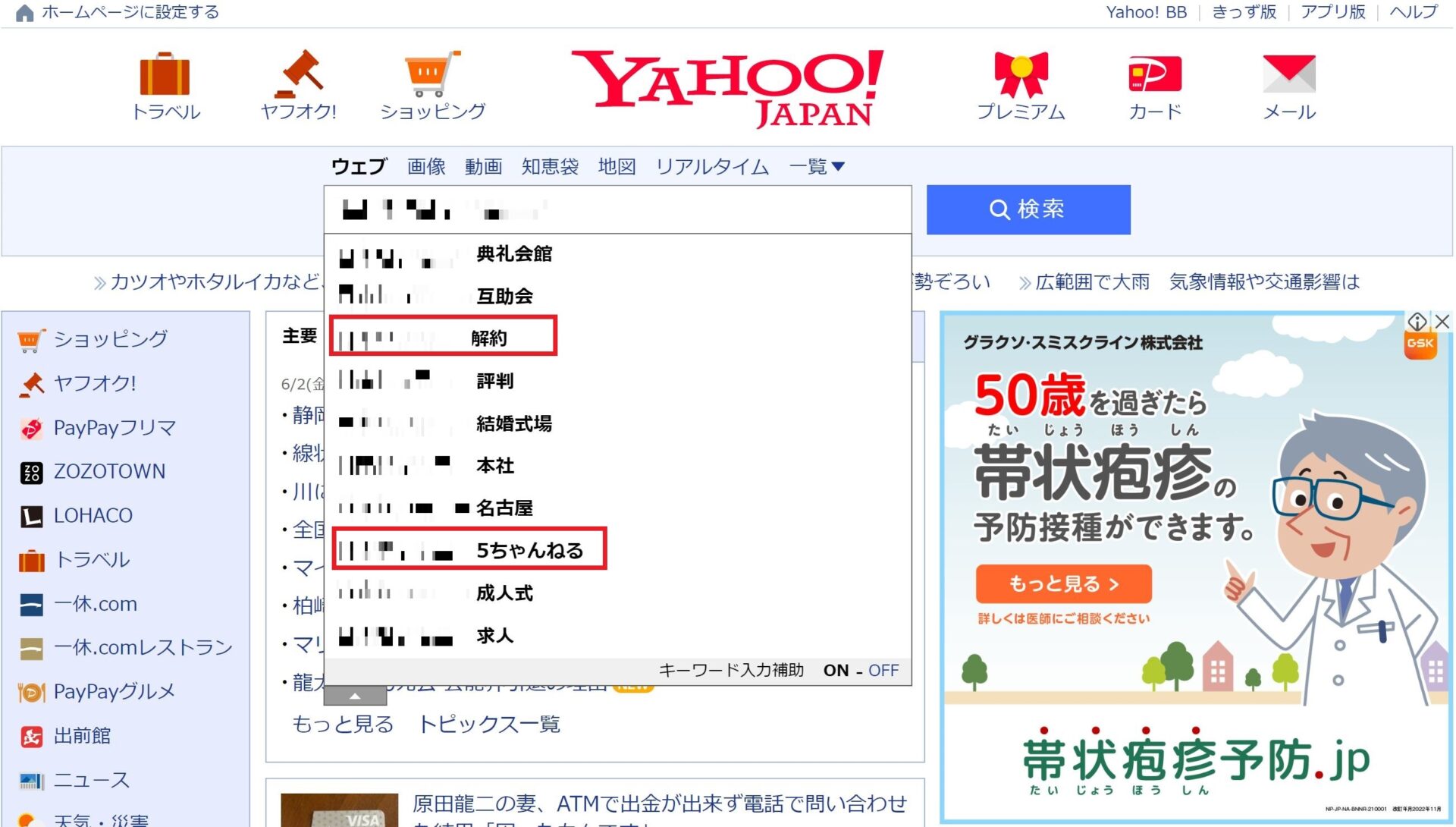Click the もっと見る orange ad button
The height and width of the screenshot is (827, 1456).
coord(1063,584)
